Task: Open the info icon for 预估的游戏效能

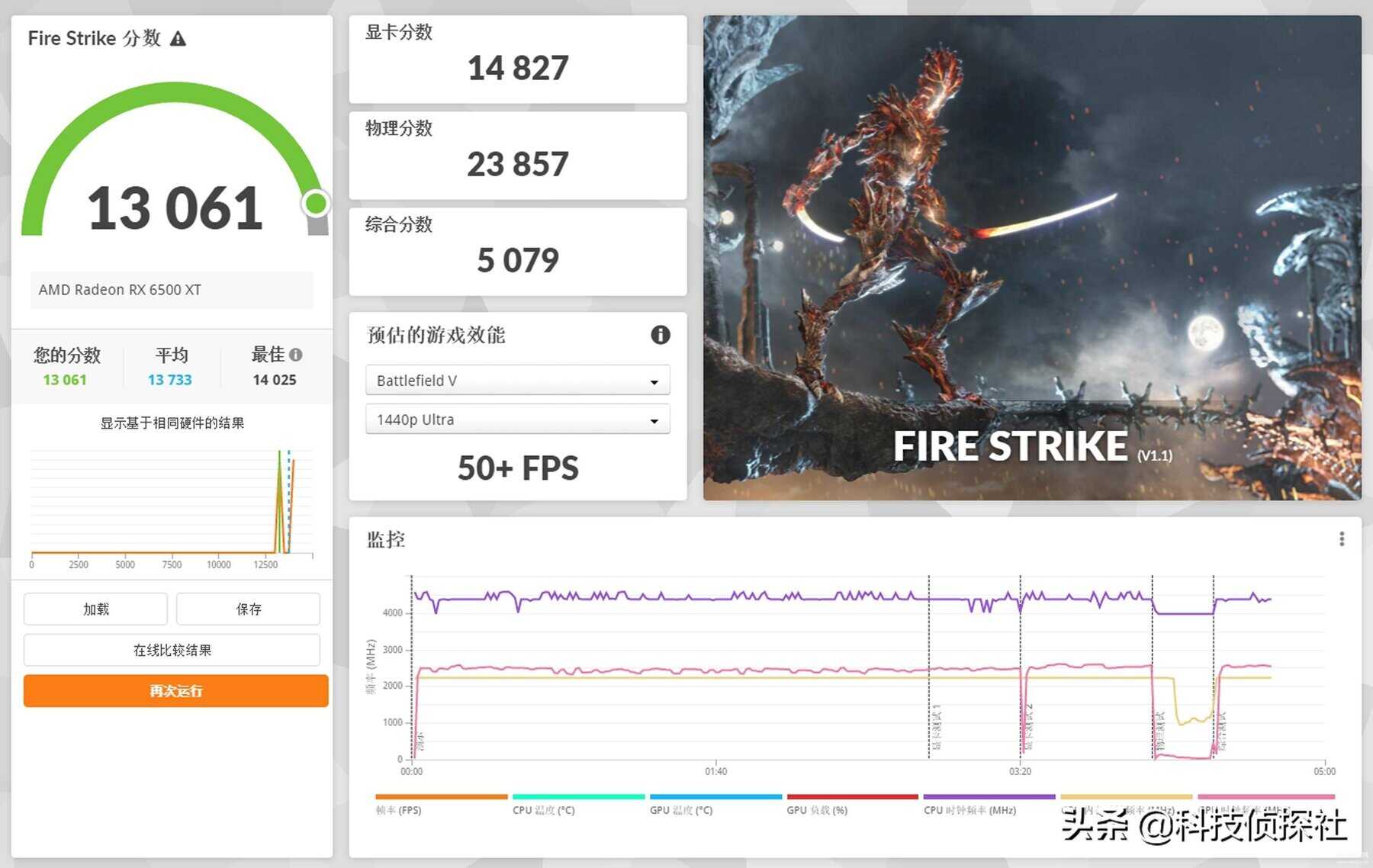Action: pyautogui.click(x=661, y=335)
